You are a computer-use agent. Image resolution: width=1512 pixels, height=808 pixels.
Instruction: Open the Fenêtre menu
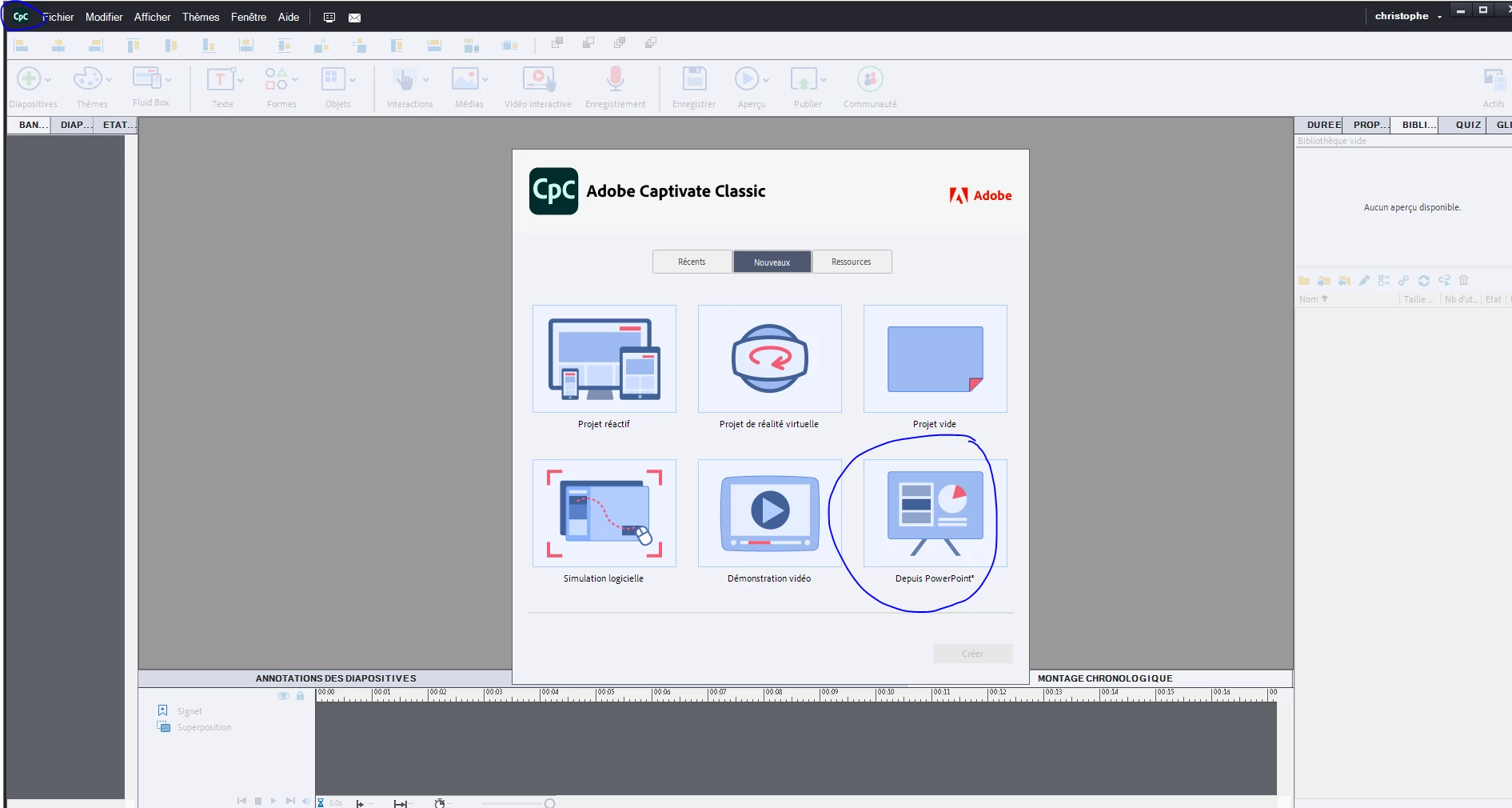[249, 17]
